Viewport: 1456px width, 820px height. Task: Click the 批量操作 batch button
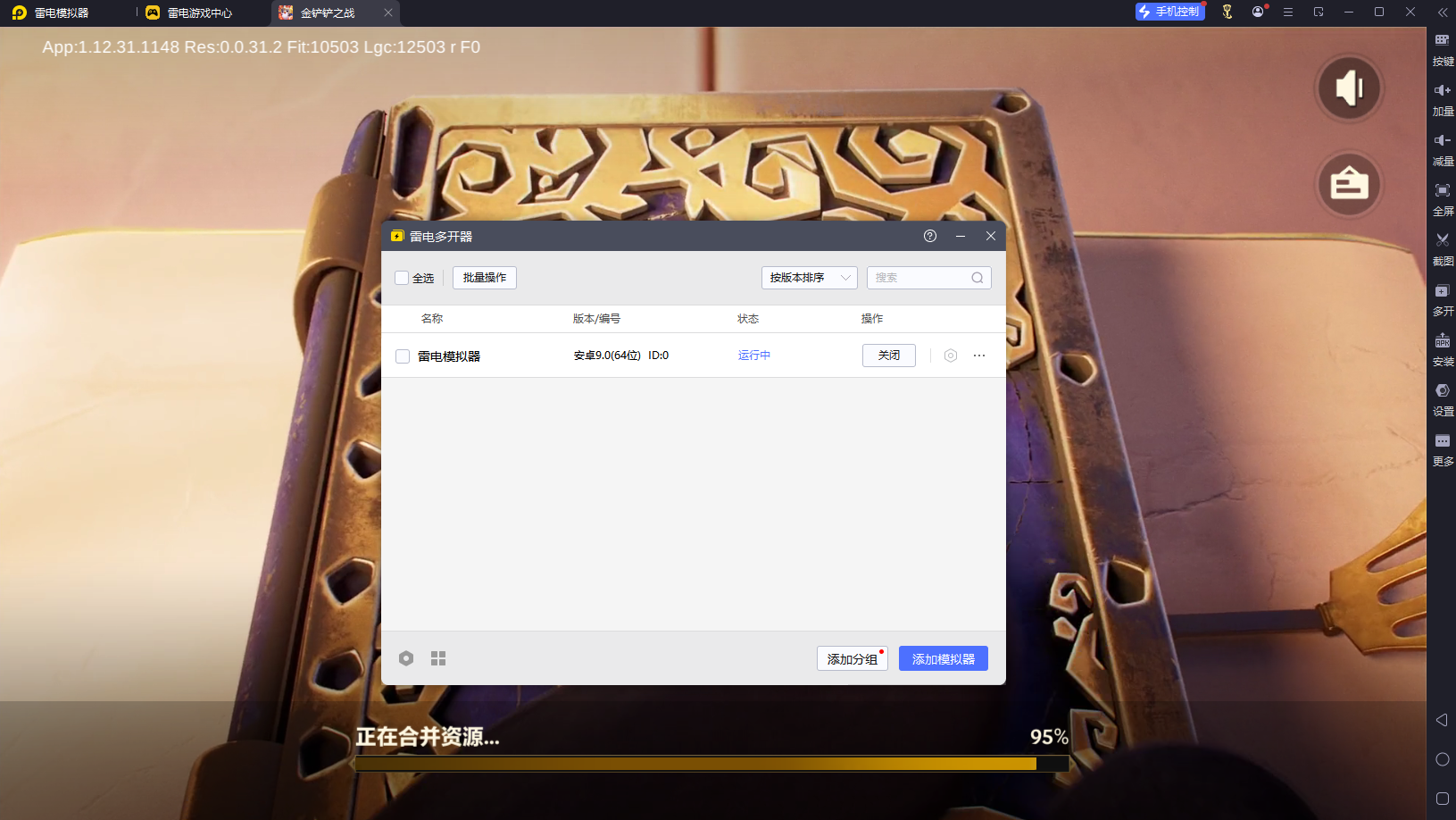click(x=485, y=278)
